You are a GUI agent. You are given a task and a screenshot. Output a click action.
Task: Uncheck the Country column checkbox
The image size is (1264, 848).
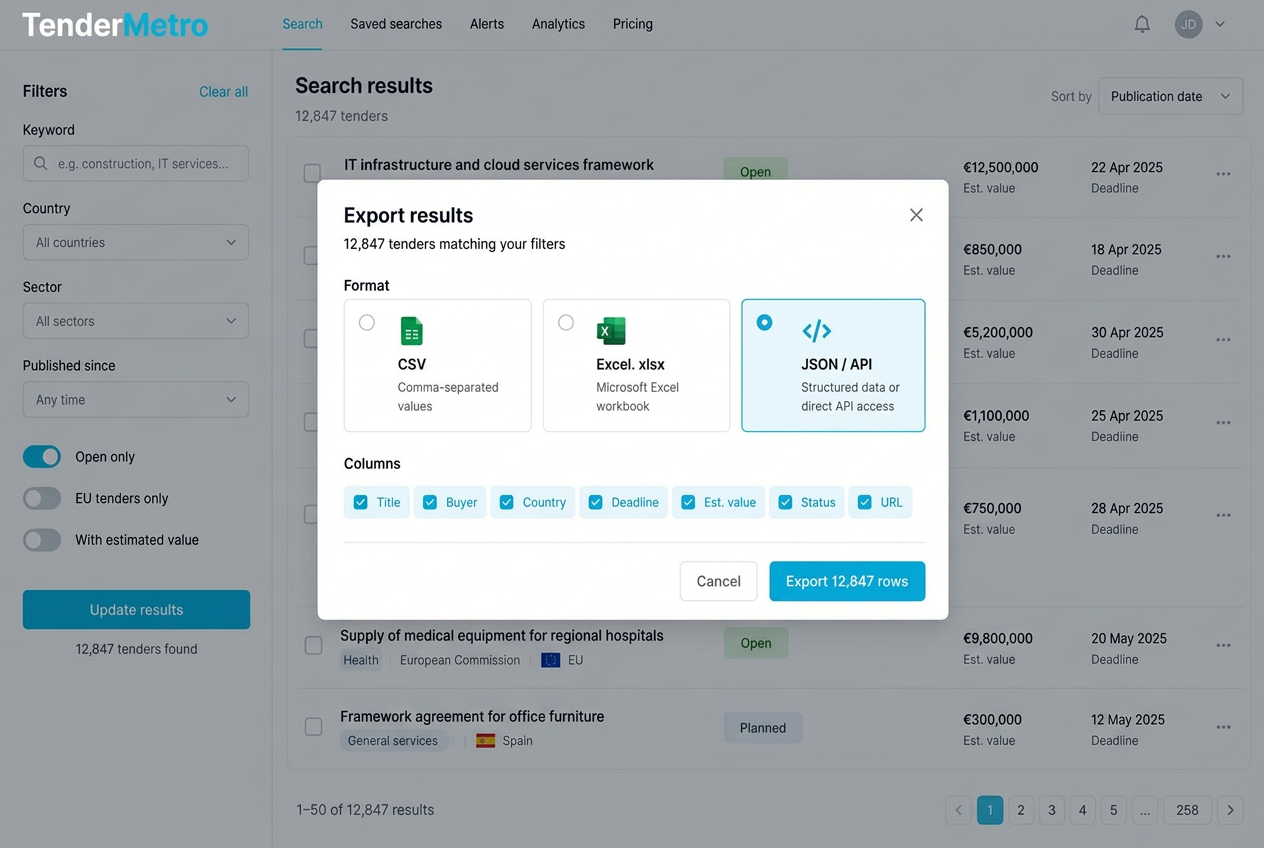(507, 502)
